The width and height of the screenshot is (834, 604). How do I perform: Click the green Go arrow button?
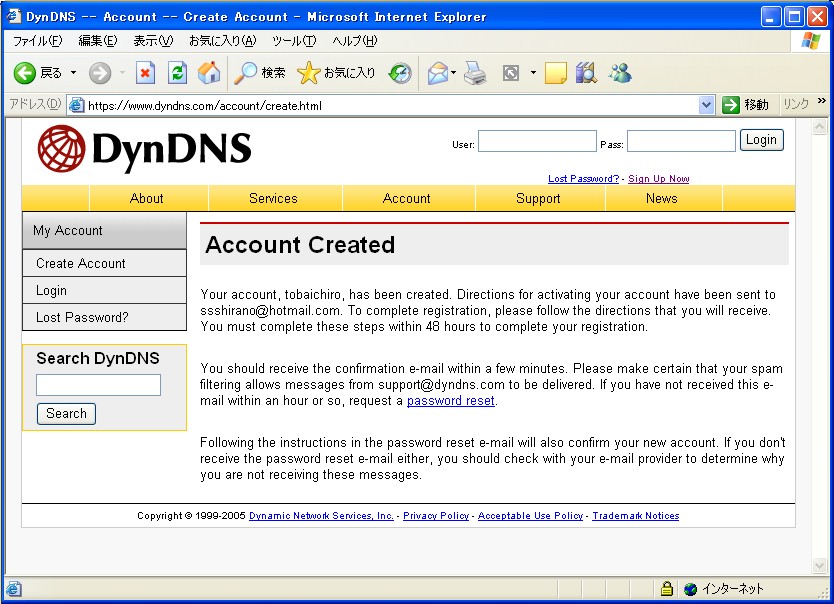(x=731, y=105)
